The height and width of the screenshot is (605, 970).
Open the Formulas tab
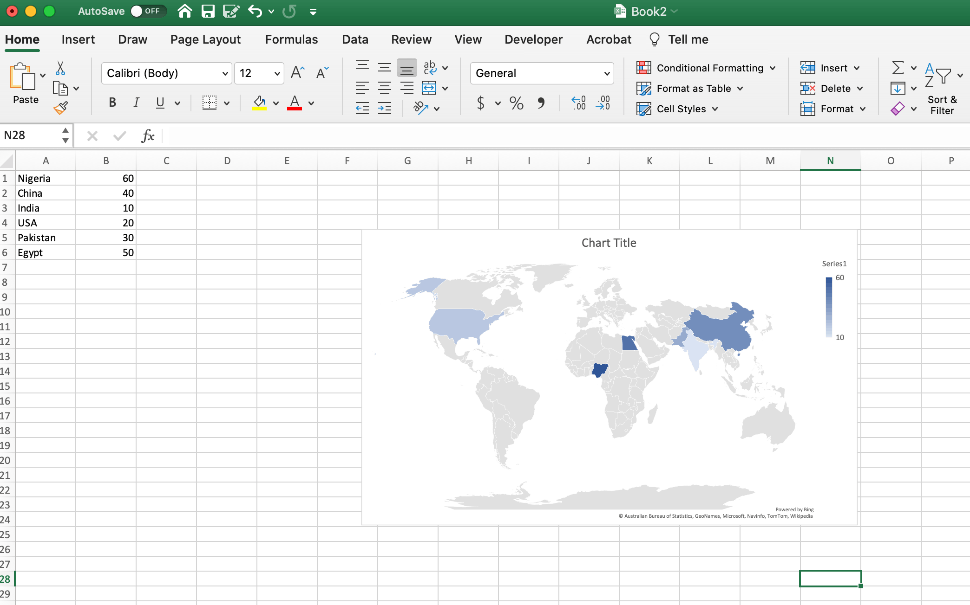(x=291, y=40)
